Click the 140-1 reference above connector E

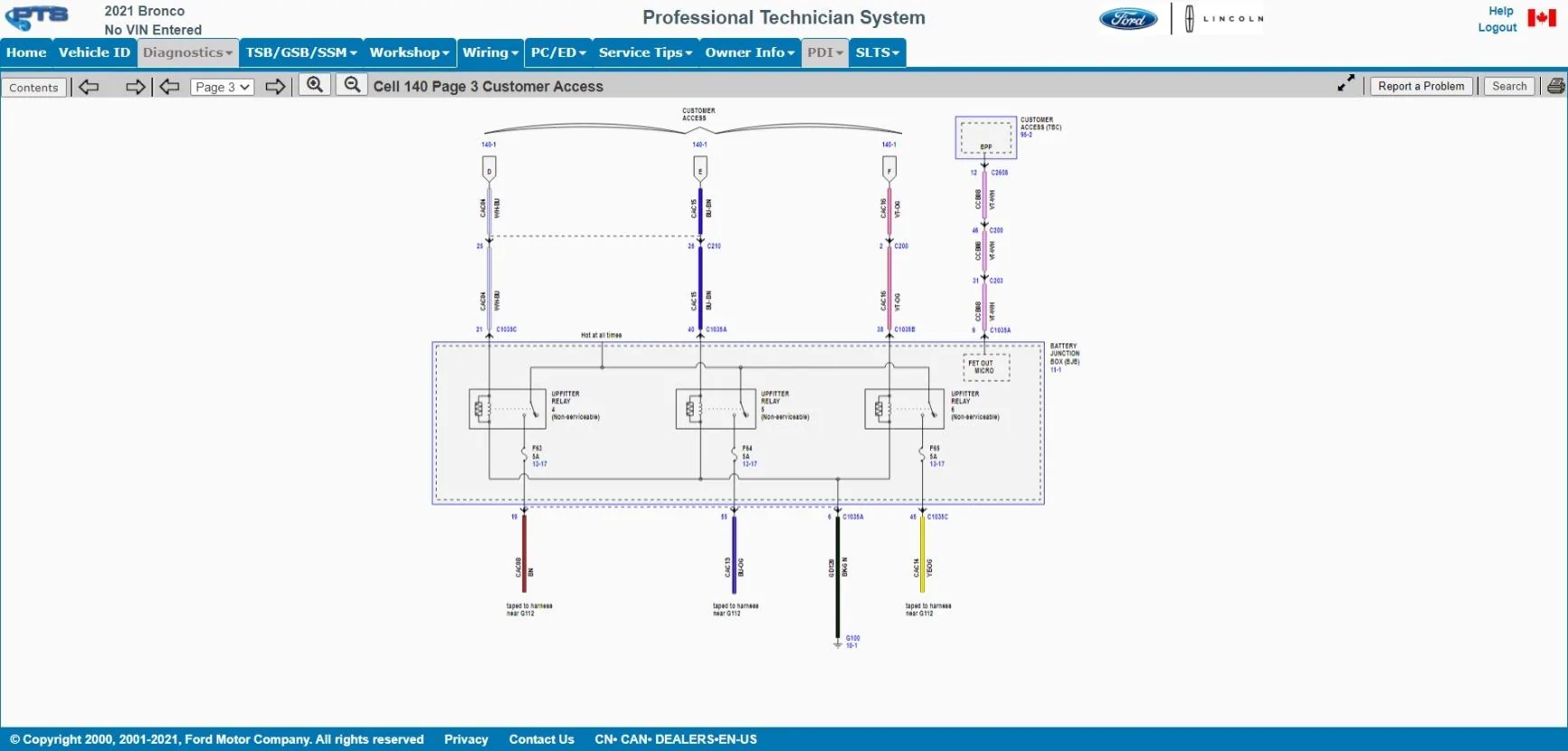[x=700, y=144]
